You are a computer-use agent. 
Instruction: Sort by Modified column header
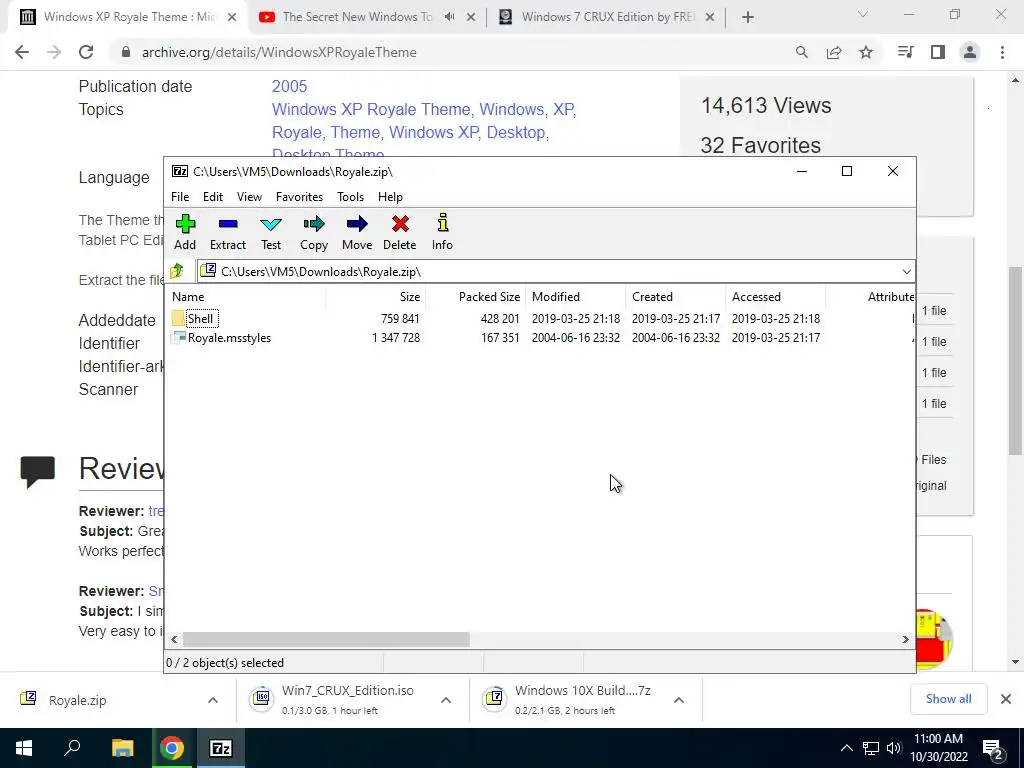tap(575, 296)
